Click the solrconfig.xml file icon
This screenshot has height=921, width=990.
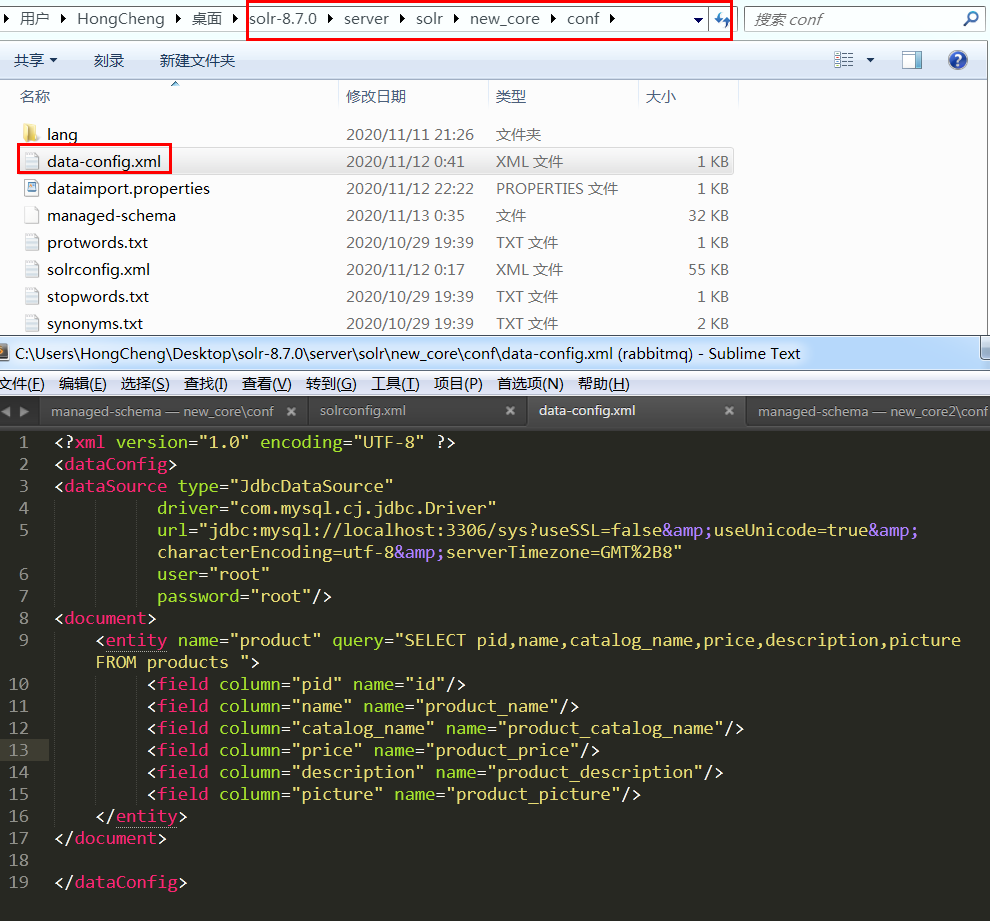(x=32, y=270)
